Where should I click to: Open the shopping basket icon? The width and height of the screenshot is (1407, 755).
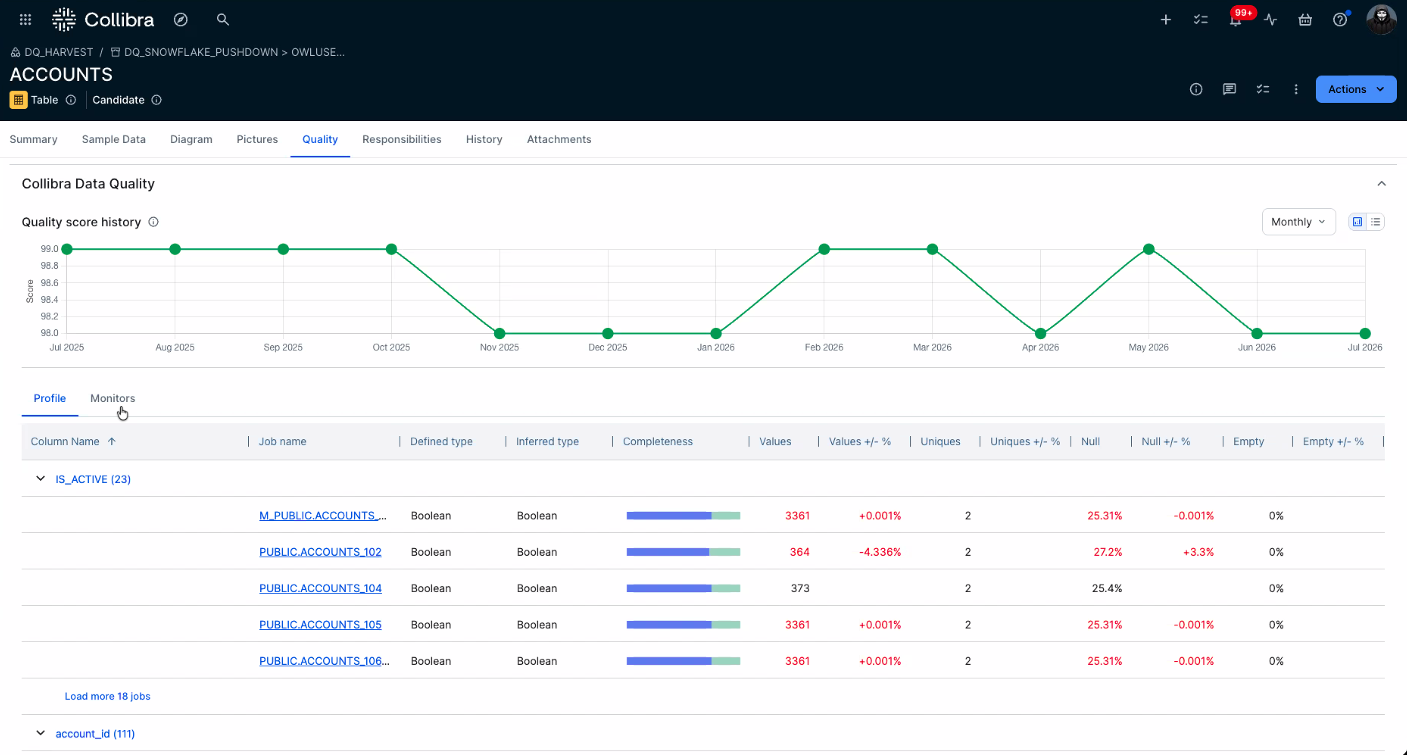[1305, 19]
